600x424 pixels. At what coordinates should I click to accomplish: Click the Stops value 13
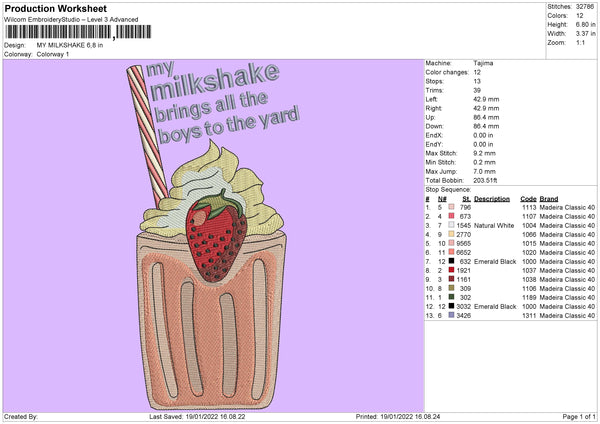tap(477, 81)
